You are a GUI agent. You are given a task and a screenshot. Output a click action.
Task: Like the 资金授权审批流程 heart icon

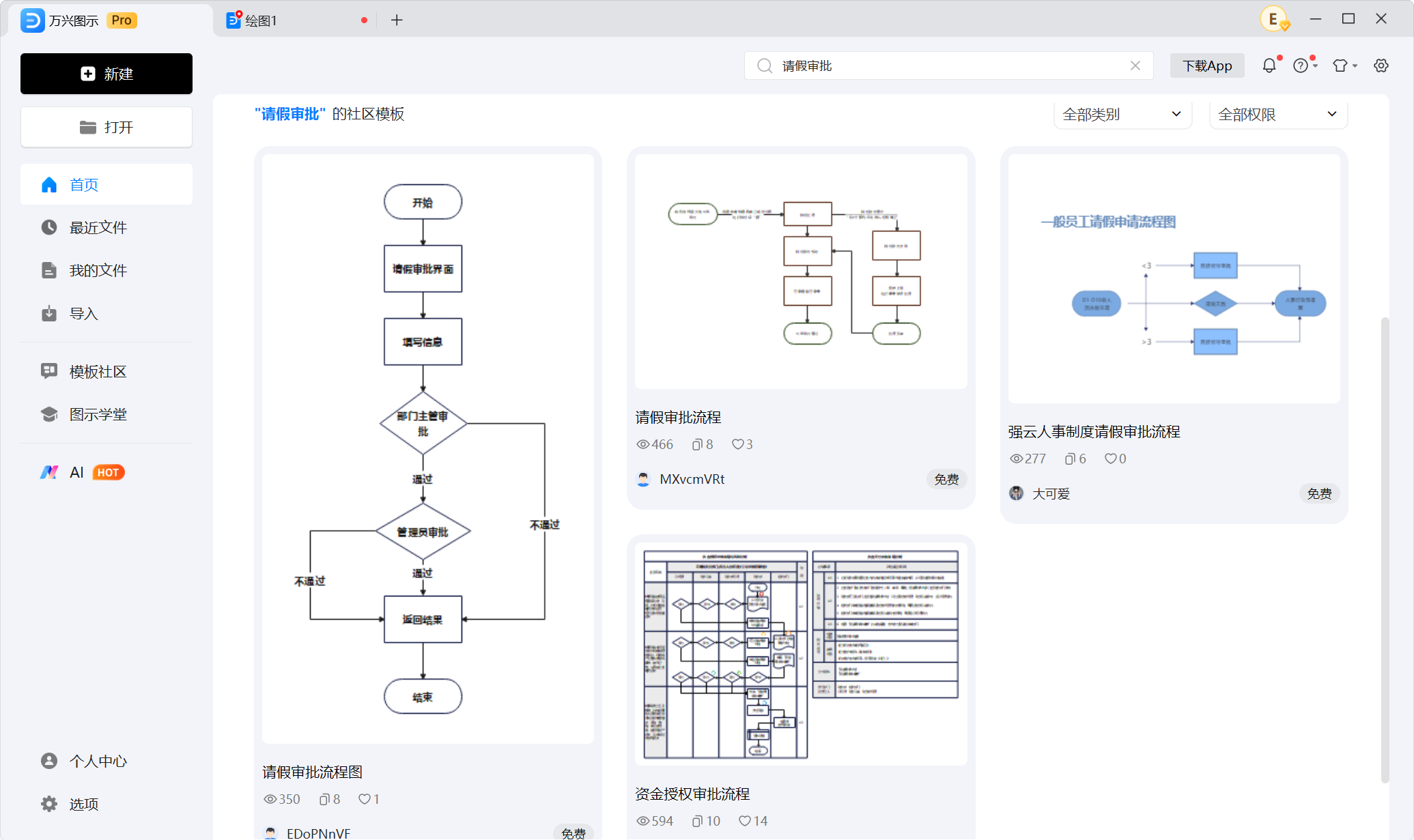click(745, 821)
